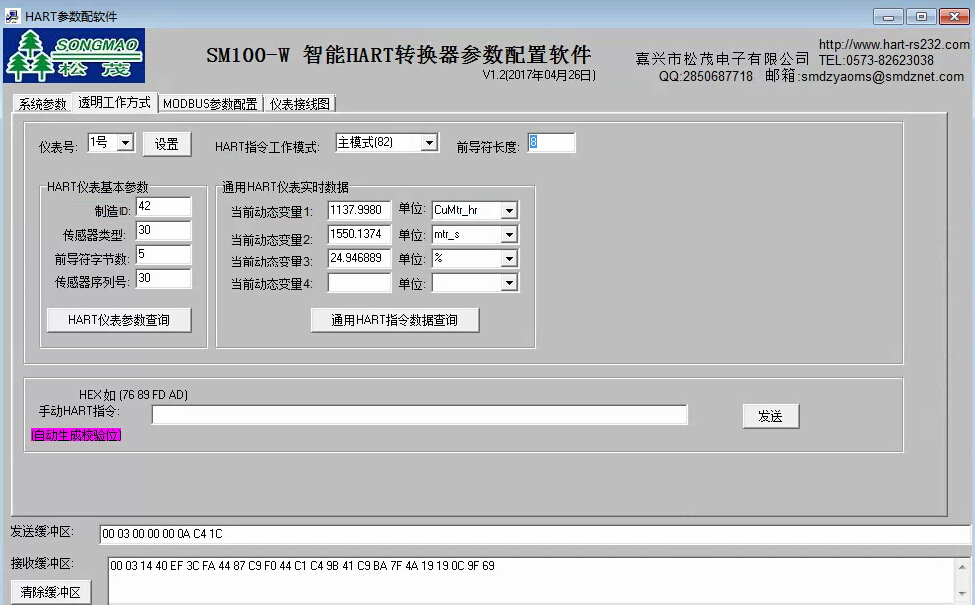Select the 透明工作方式 tab
975x605 pixels.
114,103
